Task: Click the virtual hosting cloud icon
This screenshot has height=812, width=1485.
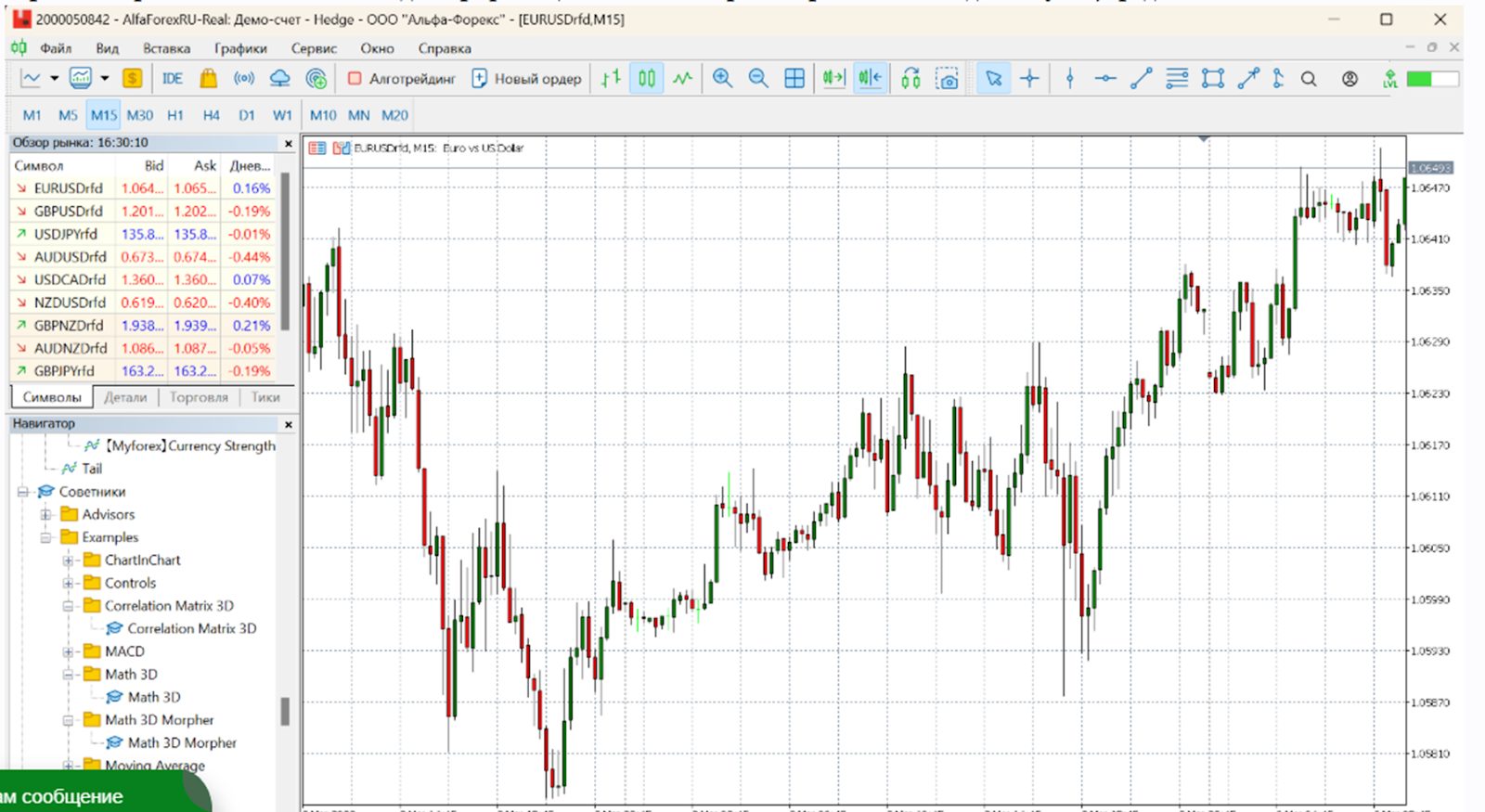Action: tap(279, 79)
